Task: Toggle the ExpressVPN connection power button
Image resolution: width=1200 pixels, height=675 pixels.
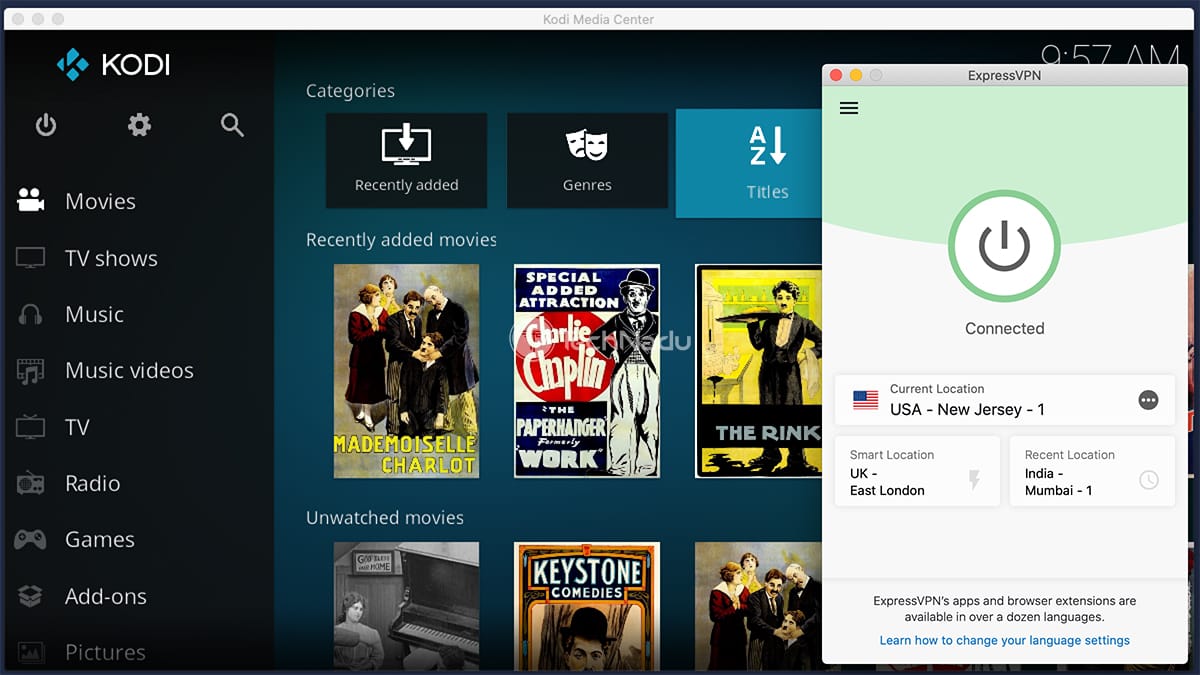Action: coord(1004,246)
